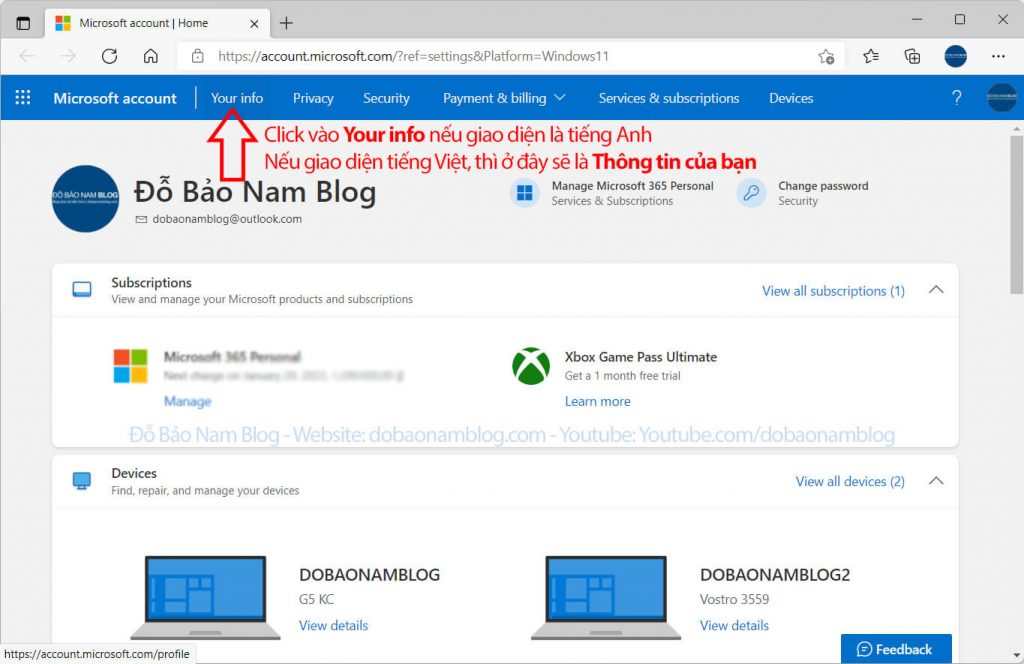Open the Microsoft apps grid launcher

23,98
